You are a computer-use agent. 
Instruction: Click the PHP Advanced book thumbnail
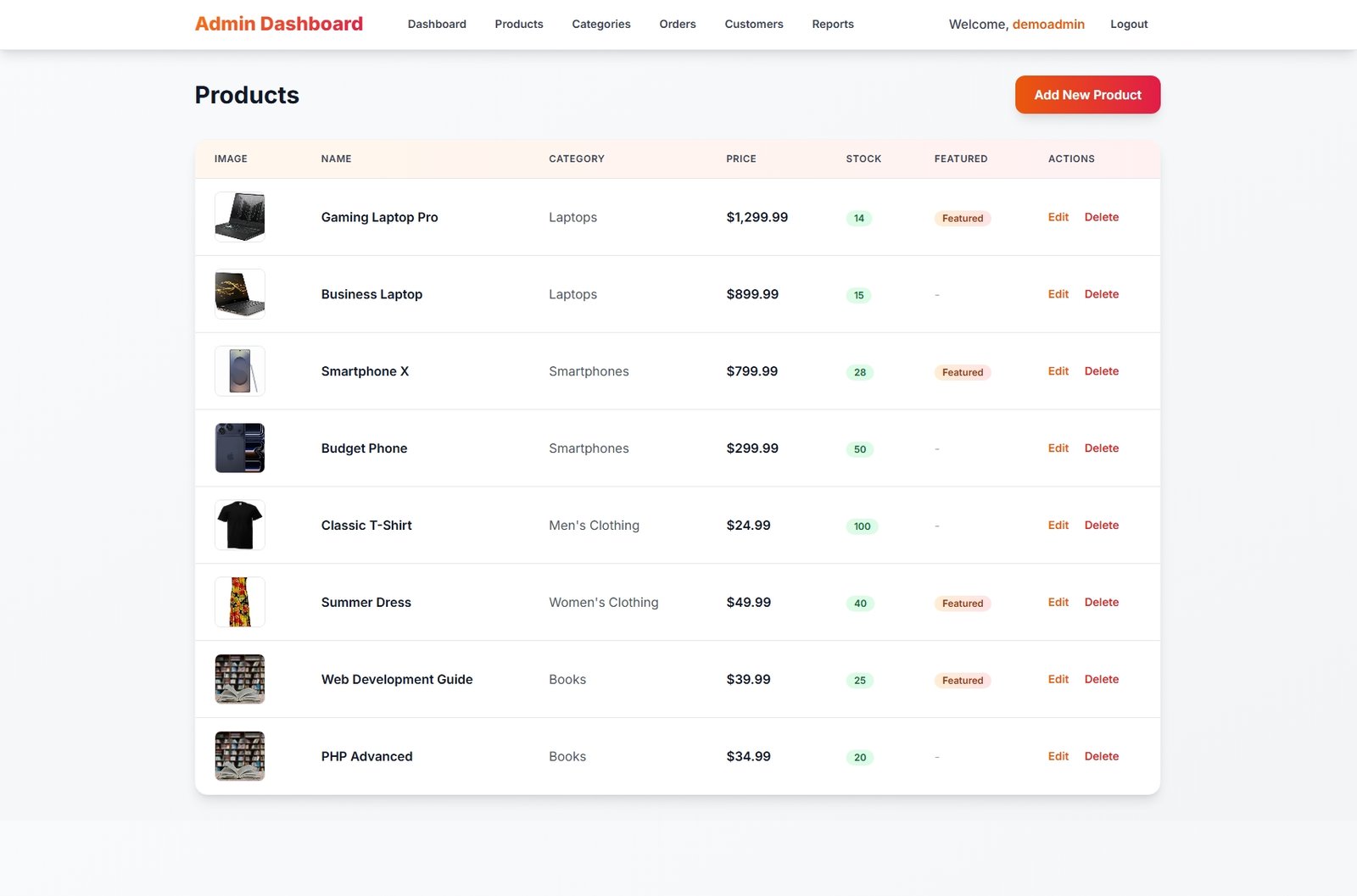click(240, 756)
